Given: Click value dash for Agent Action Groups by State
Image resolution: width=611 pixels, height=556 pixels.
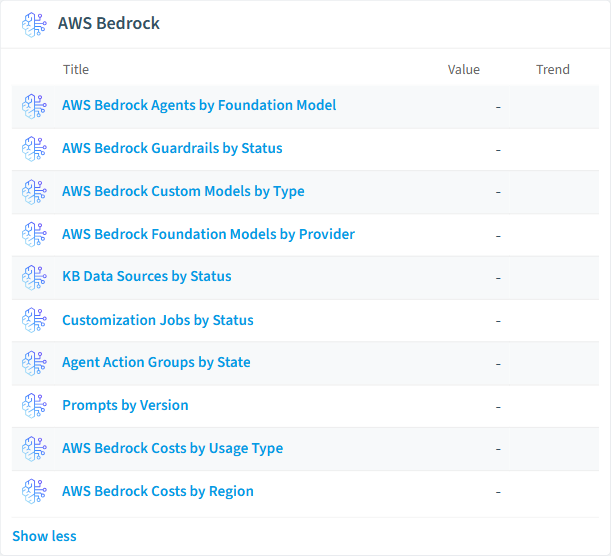Looking at the screenshot, I should [498, 364].
